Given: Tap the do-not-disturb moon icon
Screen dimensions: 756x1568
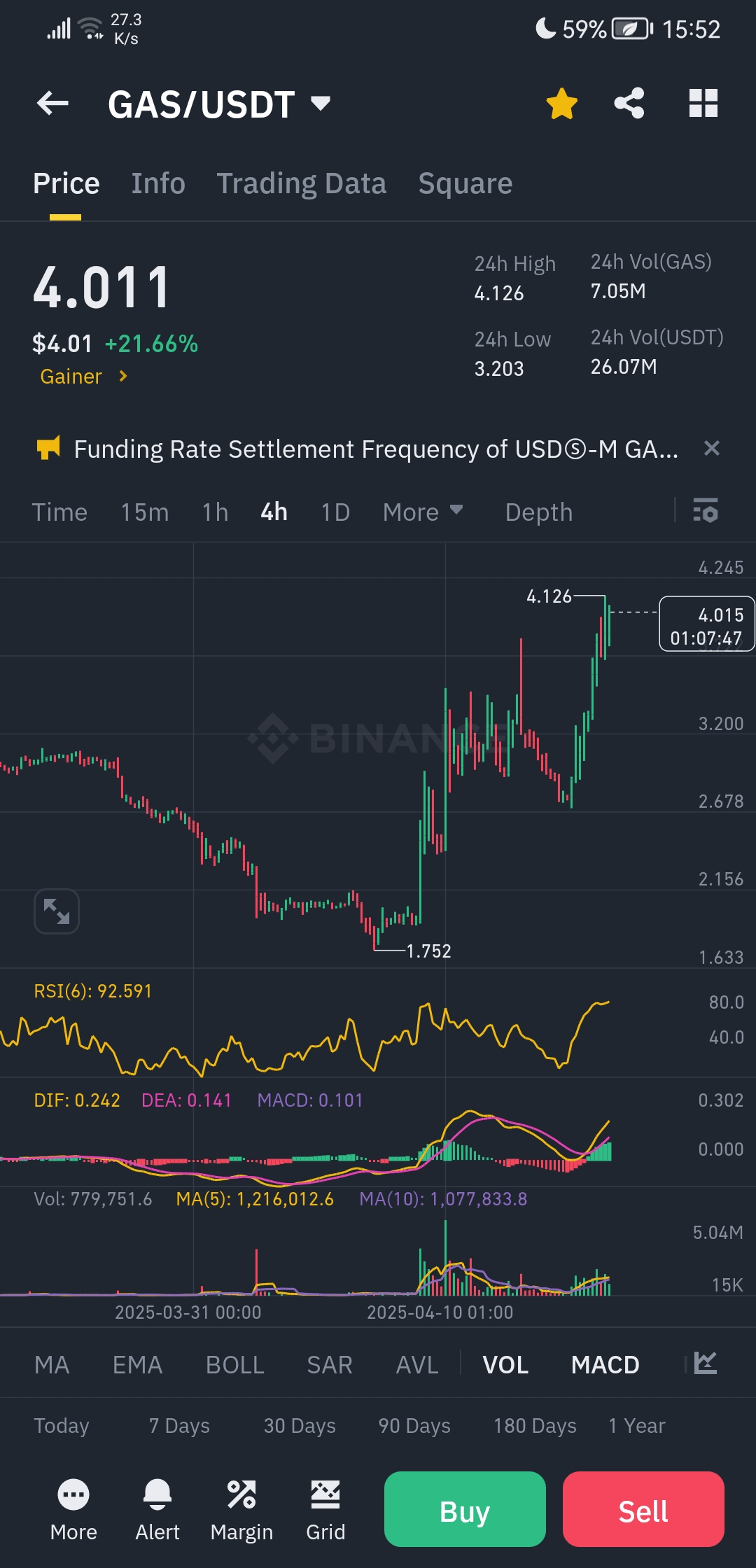Looking at the screenshot, I should (545, 28).
